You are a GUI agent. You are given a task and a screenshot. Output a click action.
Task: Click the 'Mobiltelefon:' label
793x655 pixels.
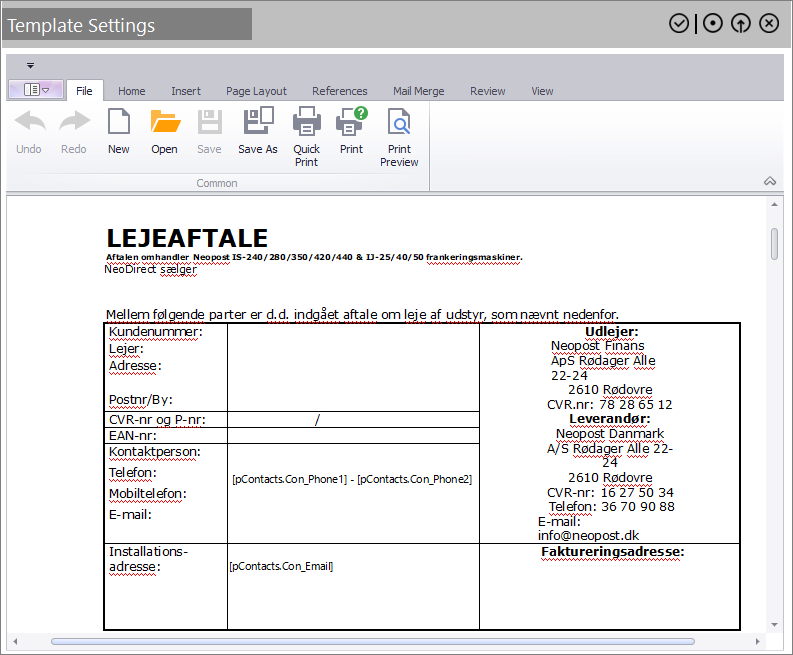click(x=148, y=494)
